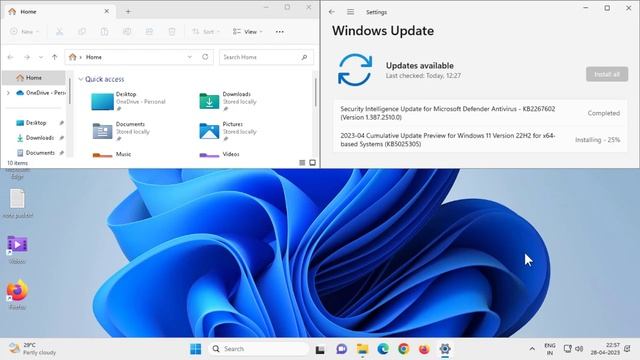640x360 pixels.
Task: Select the Home tab in File Explorer
Action: coord(59,11)
